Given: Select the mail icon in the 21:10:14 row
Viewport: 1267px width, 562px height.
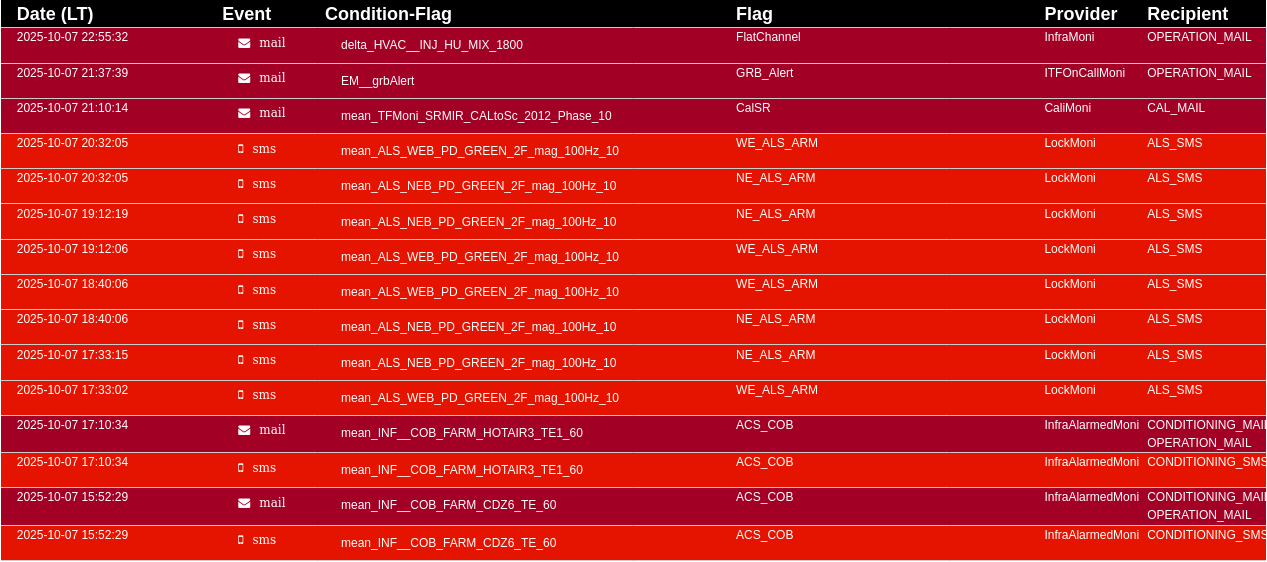Looking at the screenshot, I should coord(244,113).
